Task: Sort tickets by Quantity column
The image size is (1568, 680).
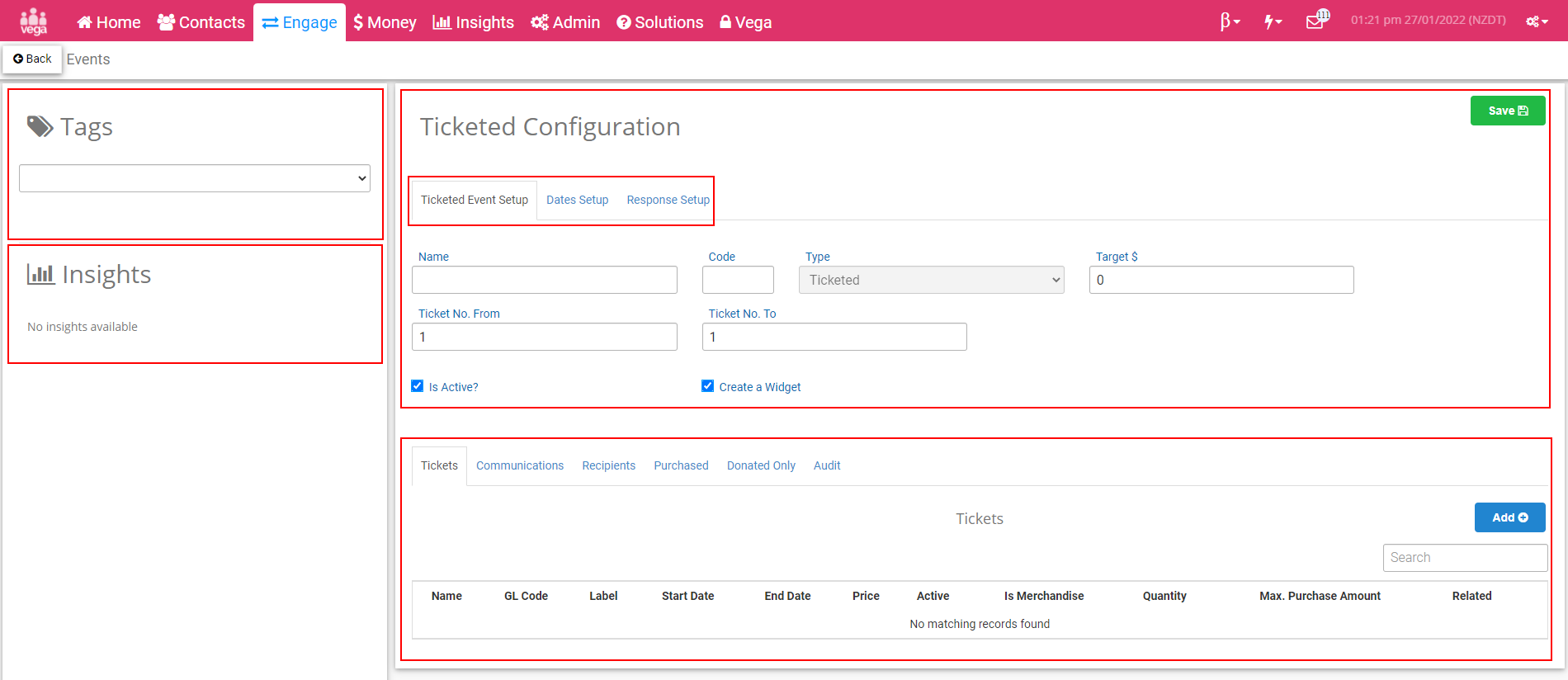Action: coord(1164,596)
